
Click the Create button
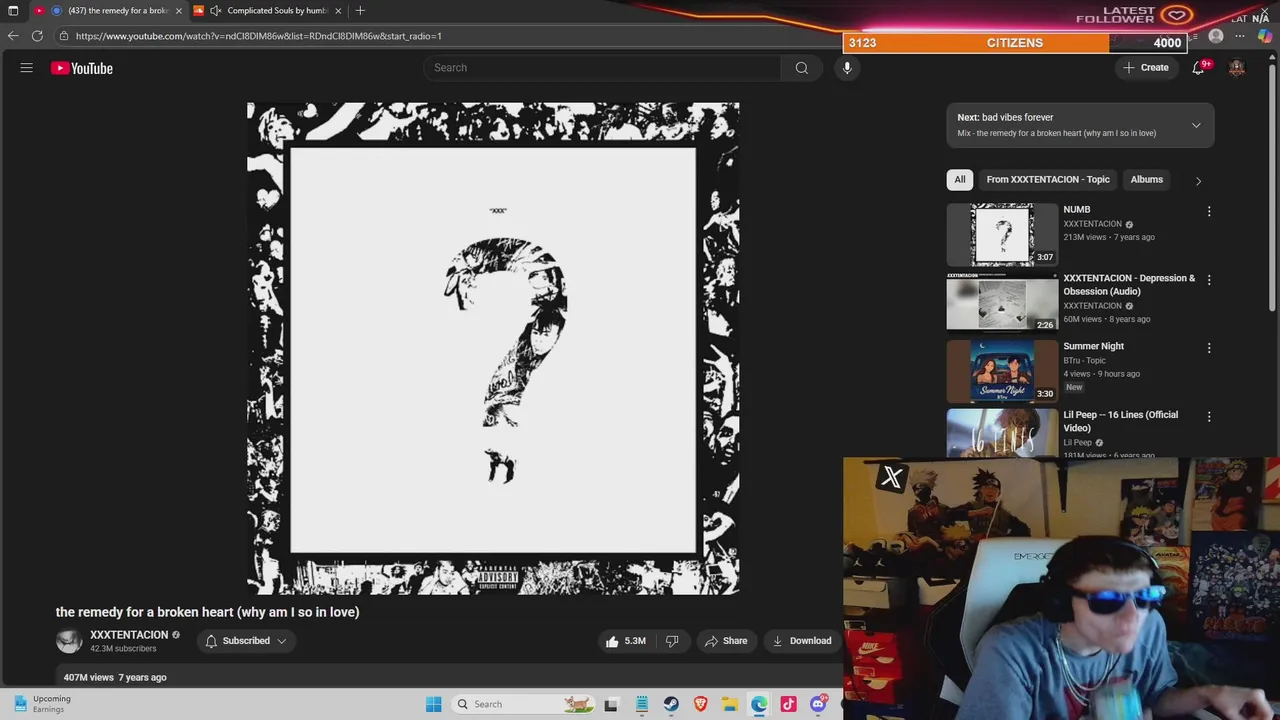[x=1145, y=68]
